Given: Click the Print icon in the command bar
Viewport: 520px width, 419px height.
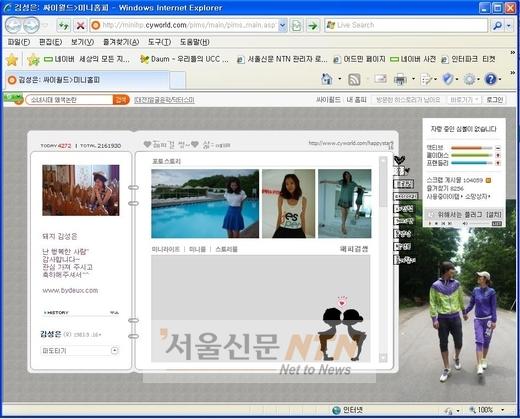Looking at the screenshot, I should tap(400, 79).
